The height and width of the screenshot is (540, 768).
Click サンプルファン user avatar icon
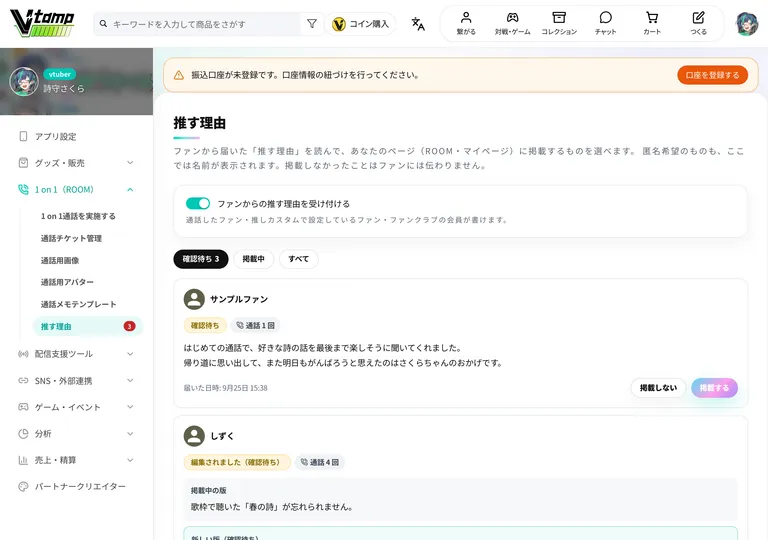(x=194, y=299)
